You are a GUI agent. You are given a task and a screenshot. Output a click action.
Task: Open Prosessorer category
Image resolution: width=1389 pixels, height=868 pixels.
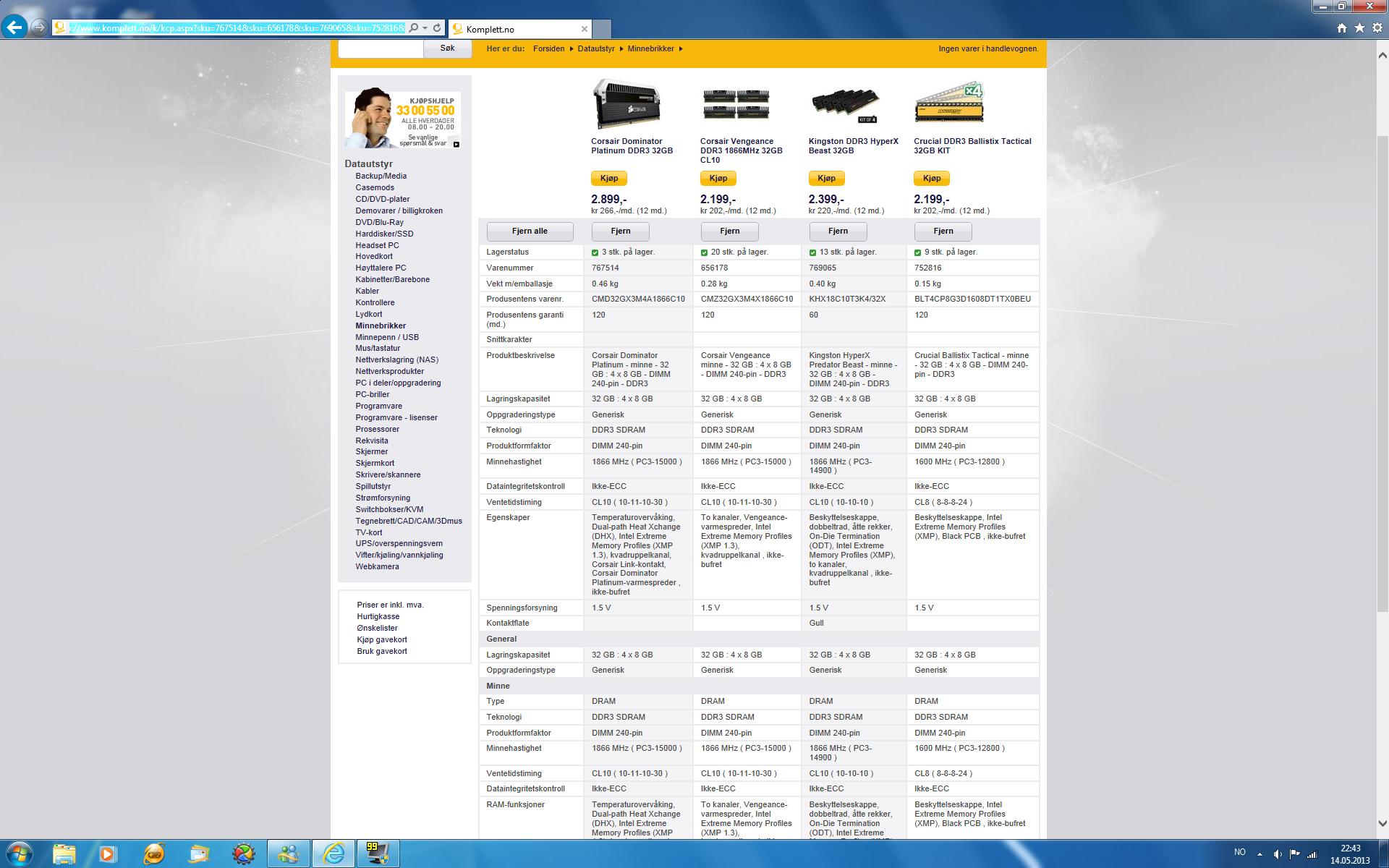(x=377, y=429)
